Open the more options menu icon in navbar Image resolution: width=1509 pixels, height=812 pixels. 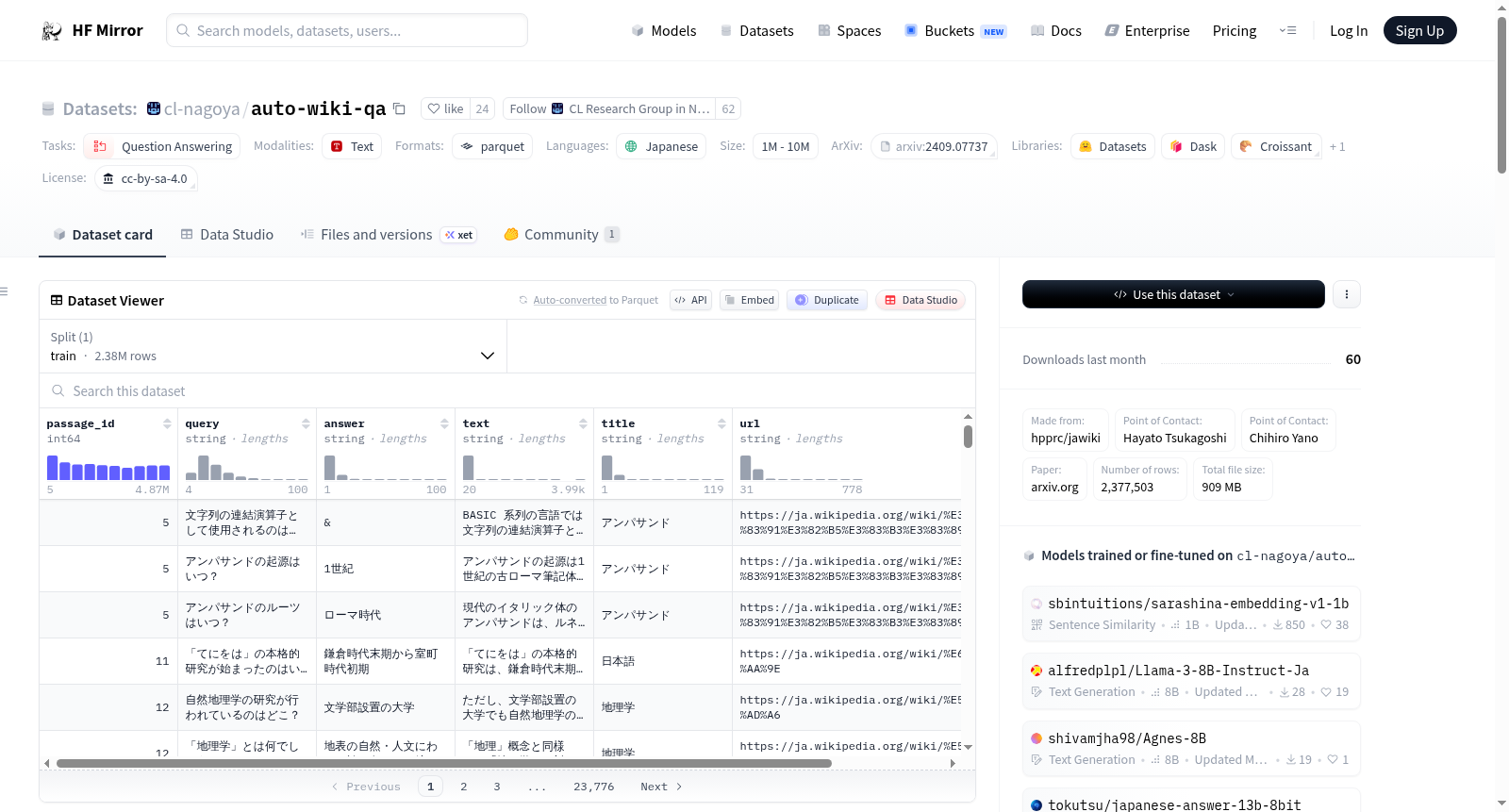click(x=1287, y=30)
